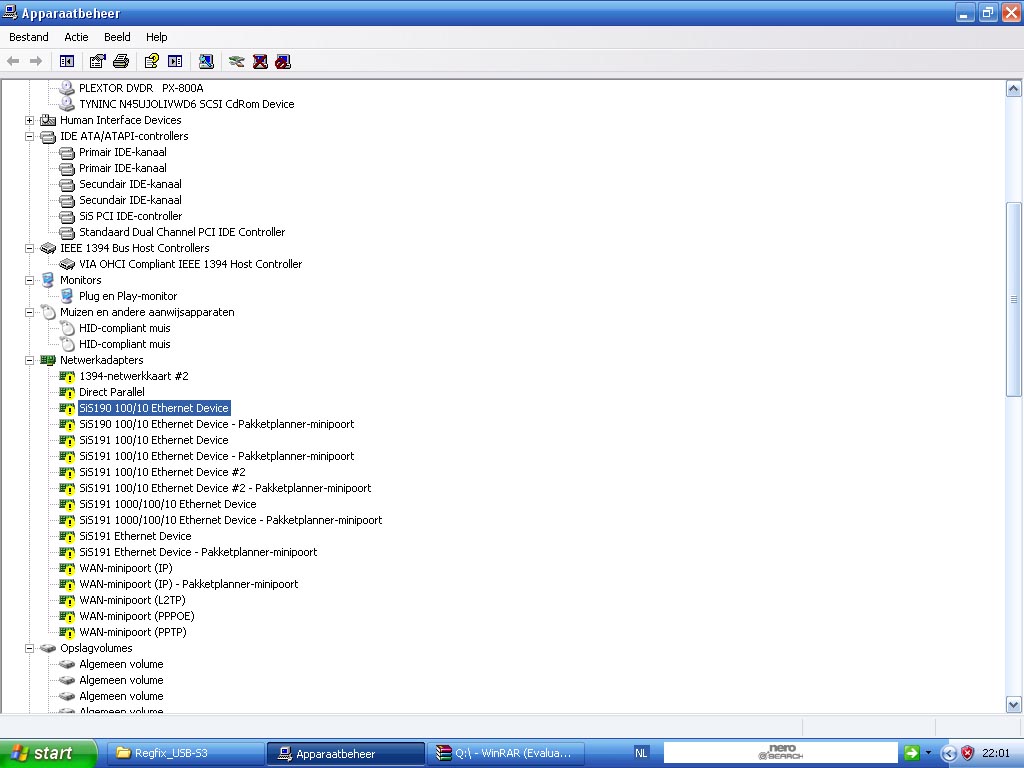Switch to the WinRAR taskbar window

coord(506,753)
